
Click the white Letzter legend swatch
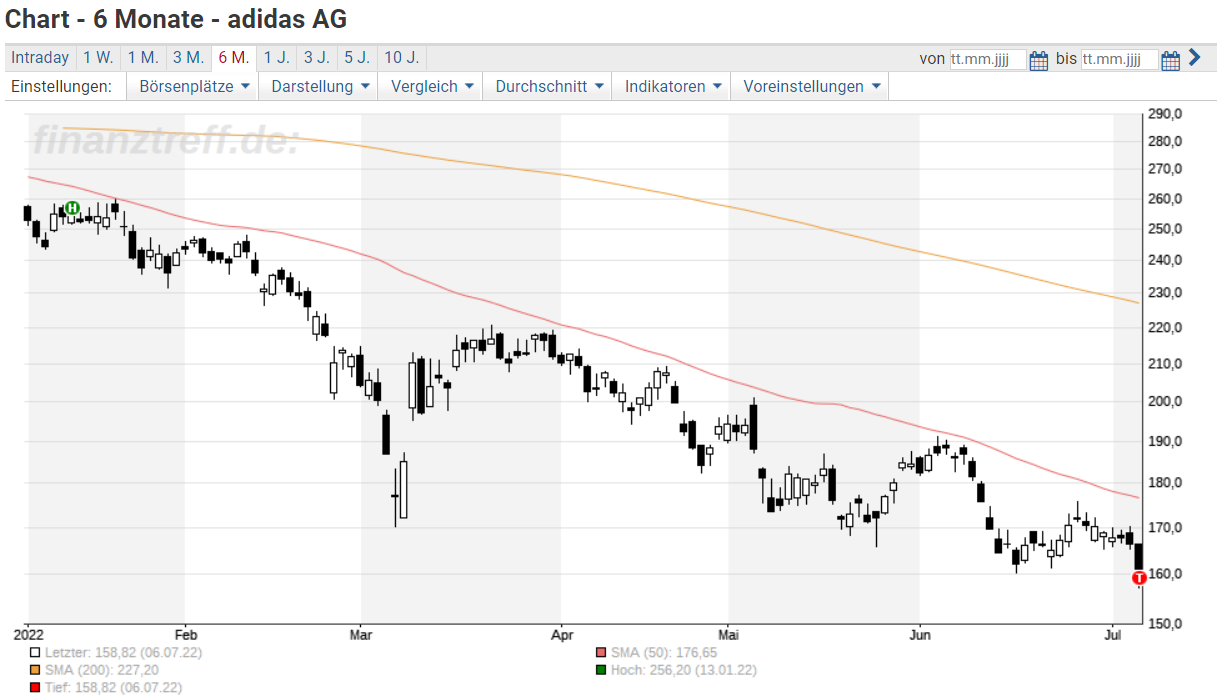36,653
